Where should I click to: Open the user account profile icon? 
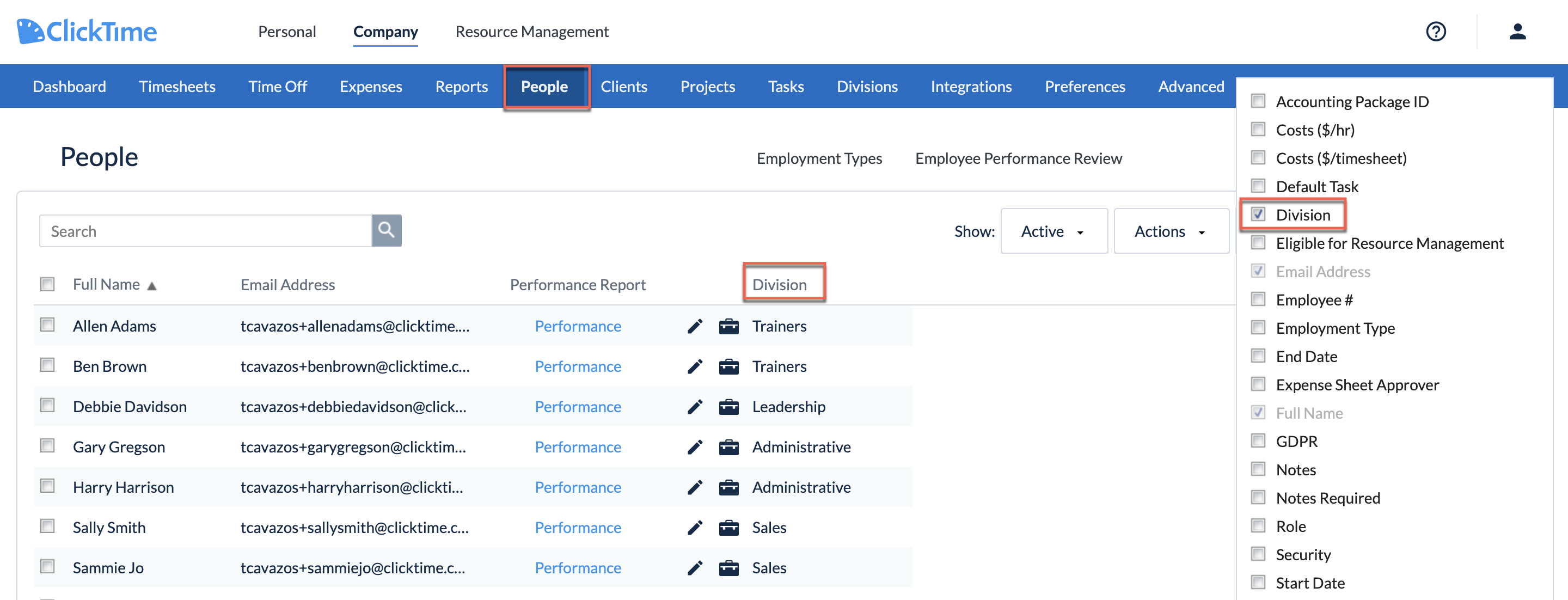point(1517,32)
